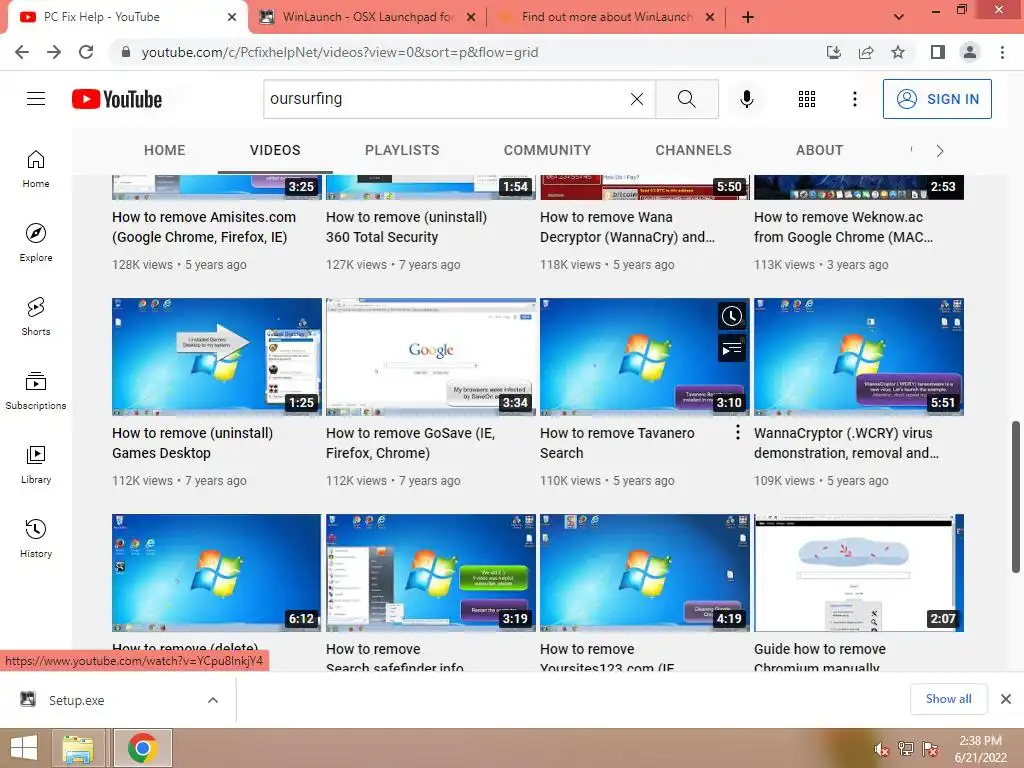This screenshot has height=768, width=1024.
Task: Open the YouTube apps grid icon
Action: tap(807, 99)
